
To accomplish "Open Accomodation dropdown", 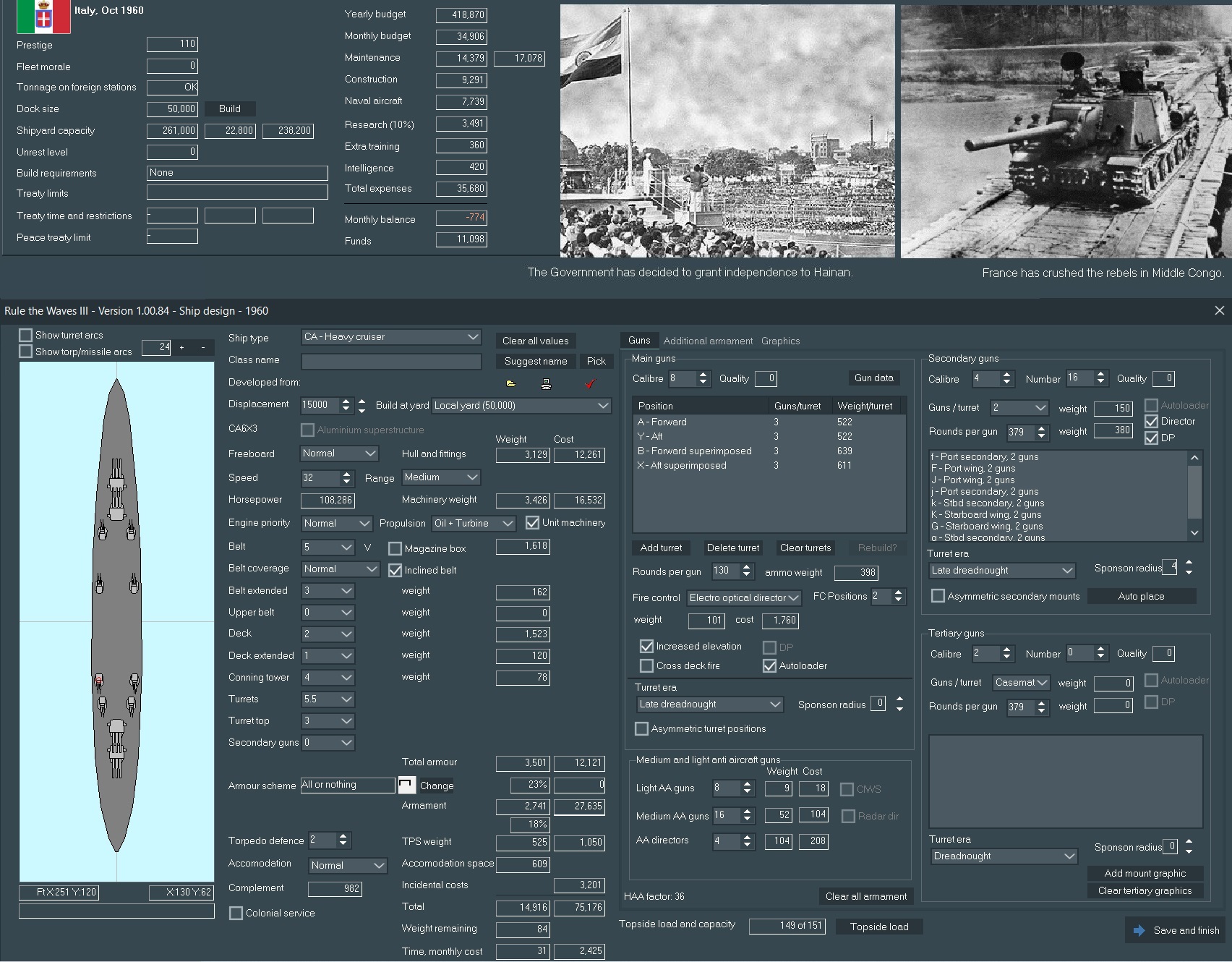I will (348, 866).
